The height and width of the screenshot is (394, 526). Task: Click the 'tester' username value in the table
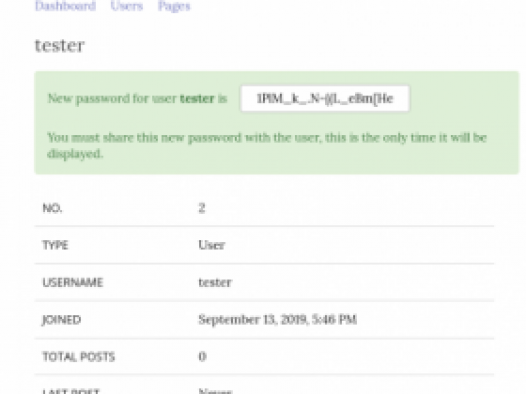215,282
